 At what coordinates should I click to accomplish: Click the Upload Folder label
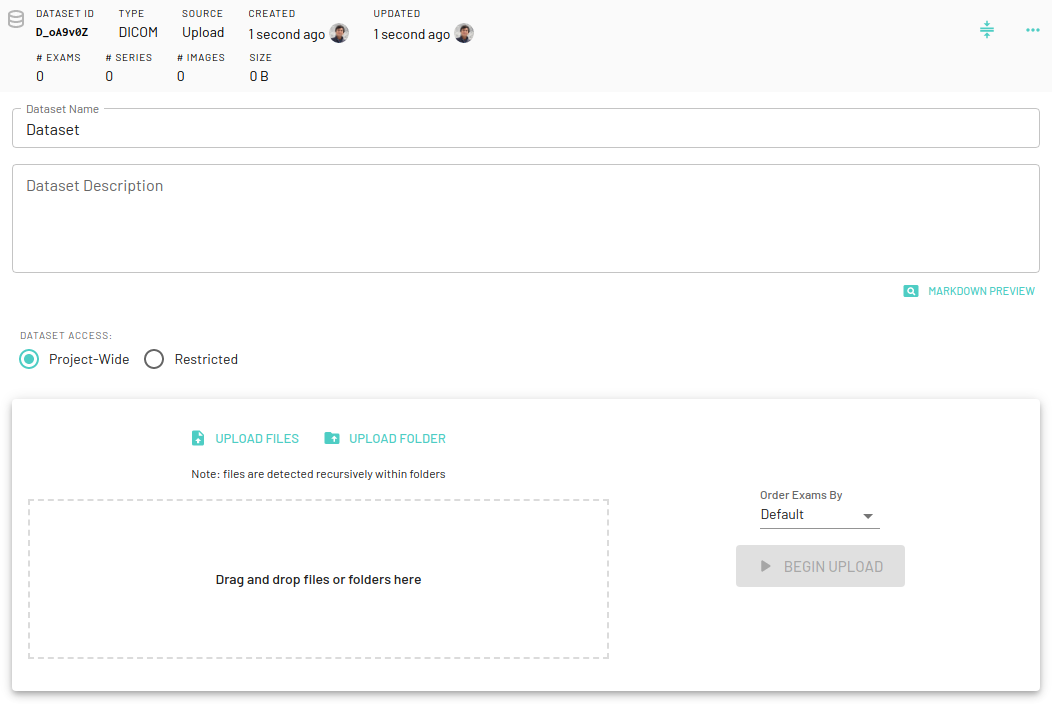point(396,438)
